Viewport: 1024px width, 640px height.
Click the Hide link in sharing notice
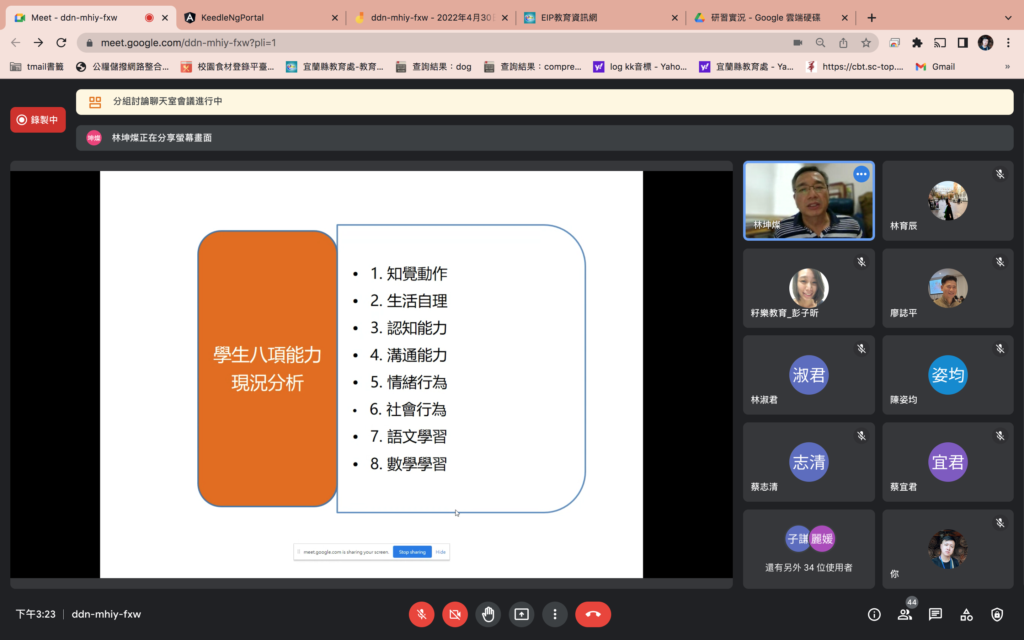tap(441, 552)
